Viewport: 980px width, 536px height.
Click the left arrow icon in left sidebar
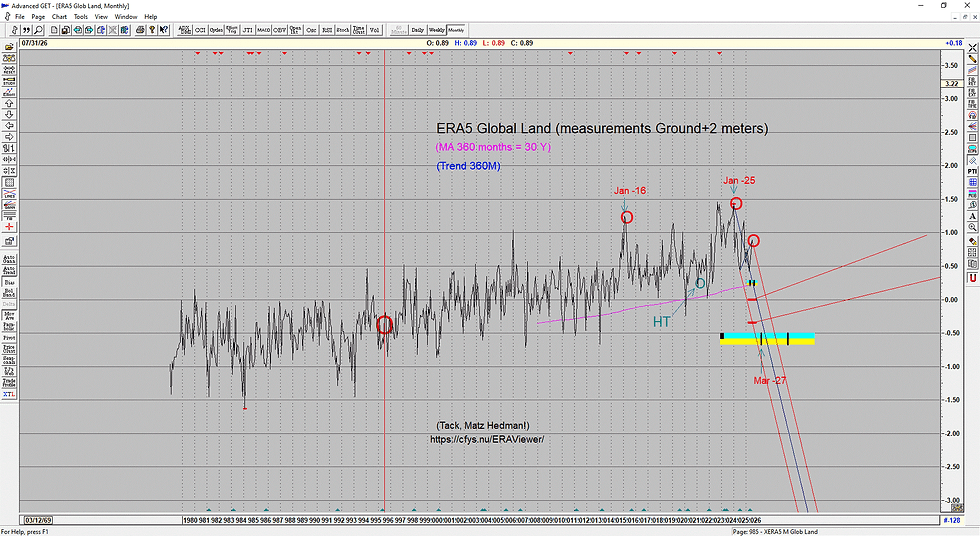[x=9, y=126]
